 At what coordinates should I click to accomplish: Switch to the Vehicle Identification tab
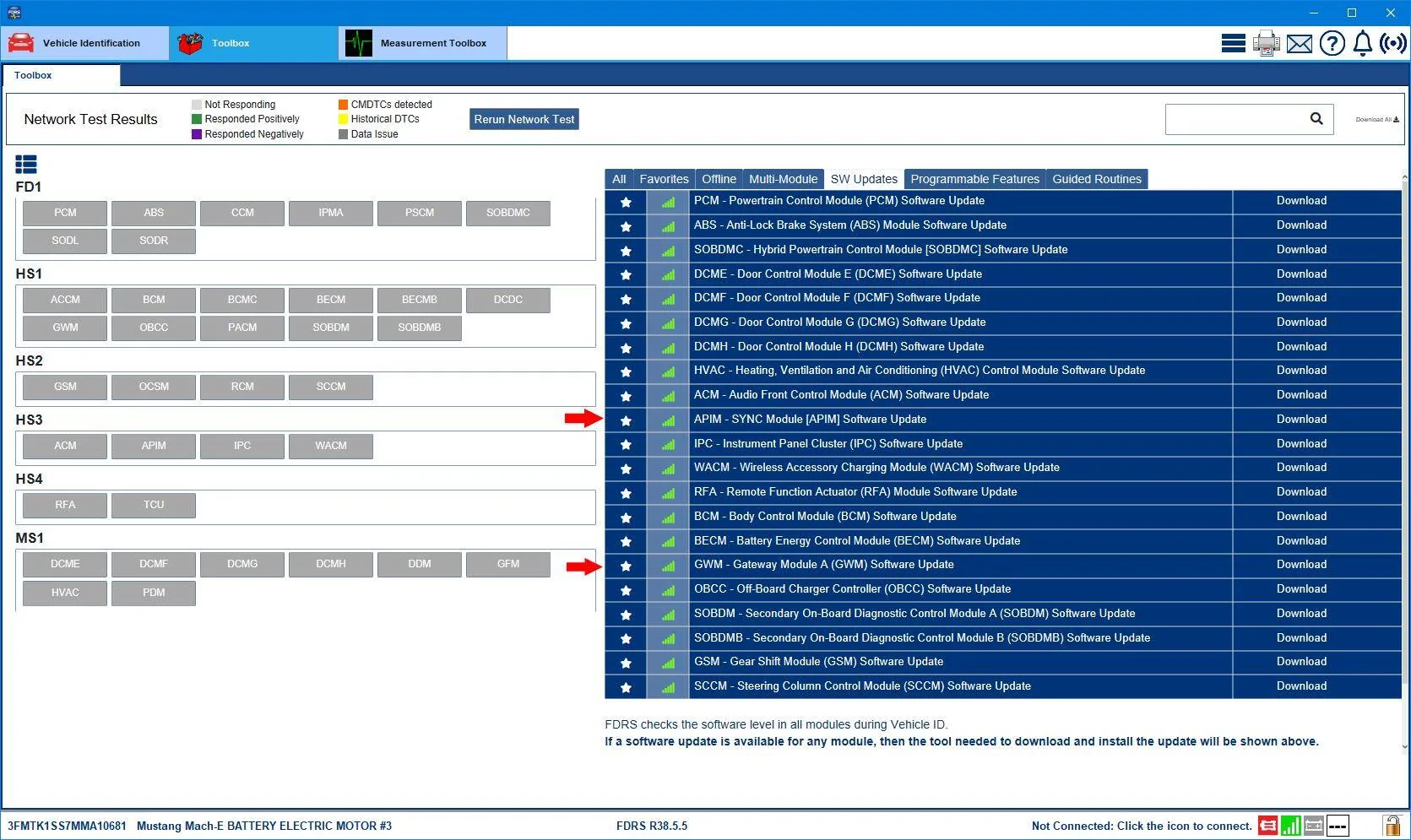(x=84, y=43)
